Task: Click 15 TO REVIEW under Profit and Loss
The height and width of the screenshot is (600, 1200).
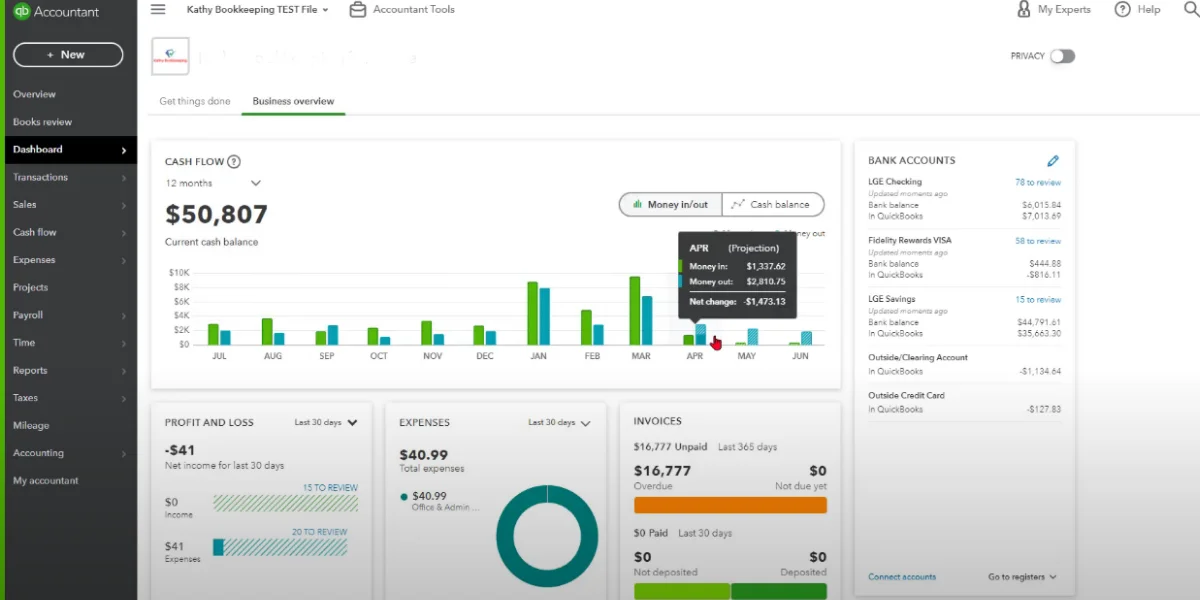Action: coord(330,488)
